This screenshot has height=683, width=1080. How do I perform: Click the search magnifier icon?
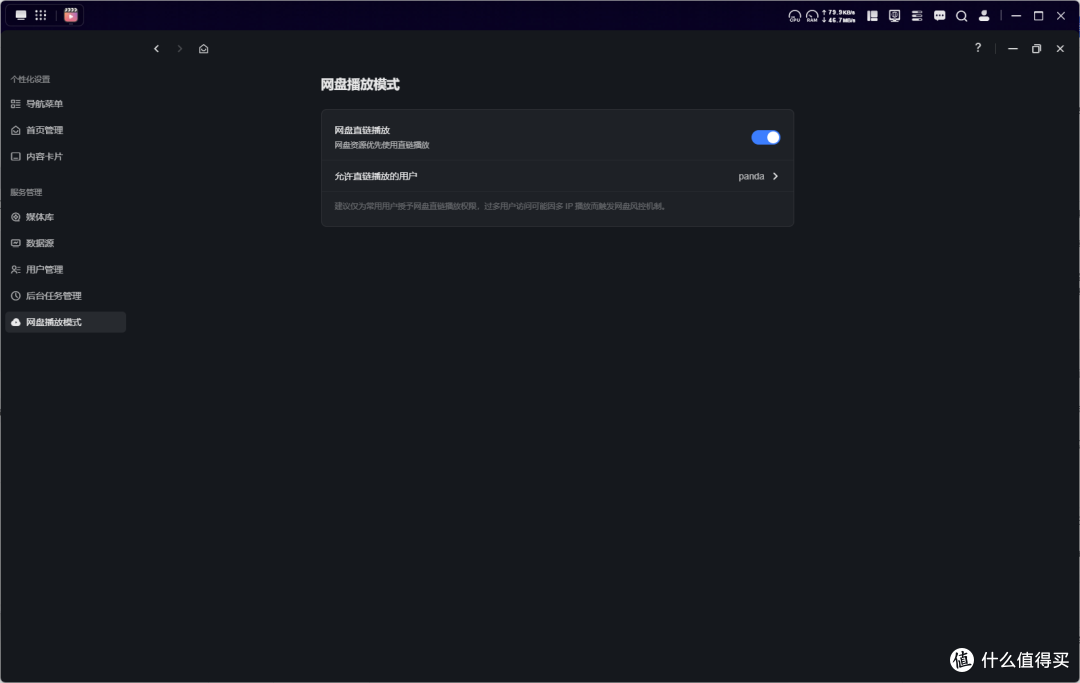pyautogui.click(x=962, y=16)
